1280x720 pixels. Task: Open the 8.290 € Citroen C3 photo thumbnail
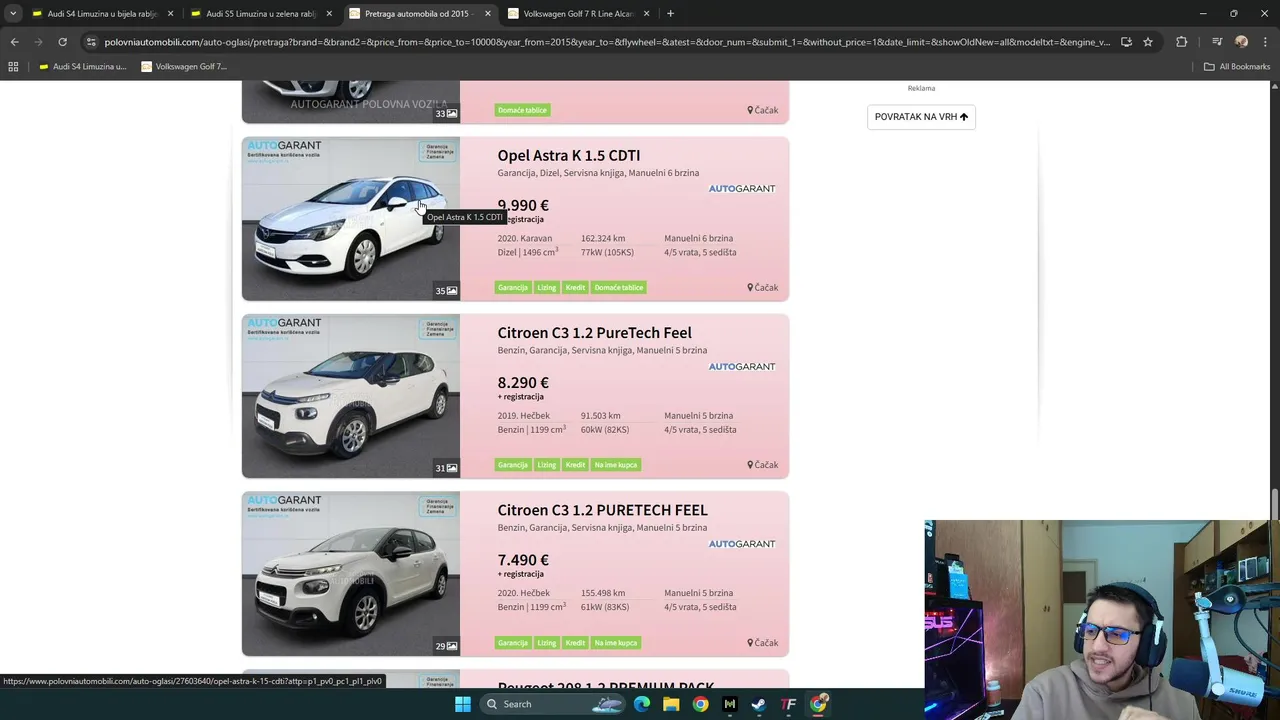coord(350,396)
